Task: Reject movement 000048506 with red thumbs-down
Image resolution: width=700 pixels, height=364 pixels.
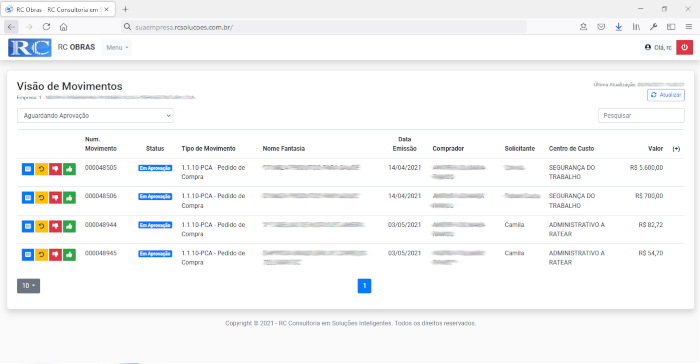Action: tap(55, 197)
